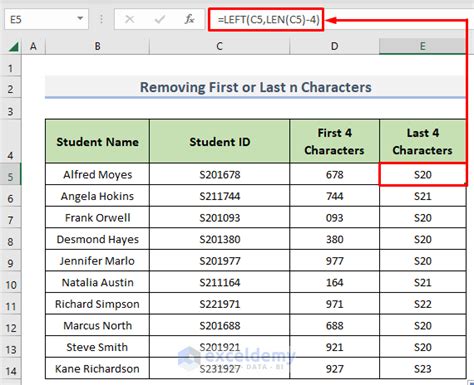This screenshot has width=474, height=385.
Task: Select column D header
Action: point(335,46)
